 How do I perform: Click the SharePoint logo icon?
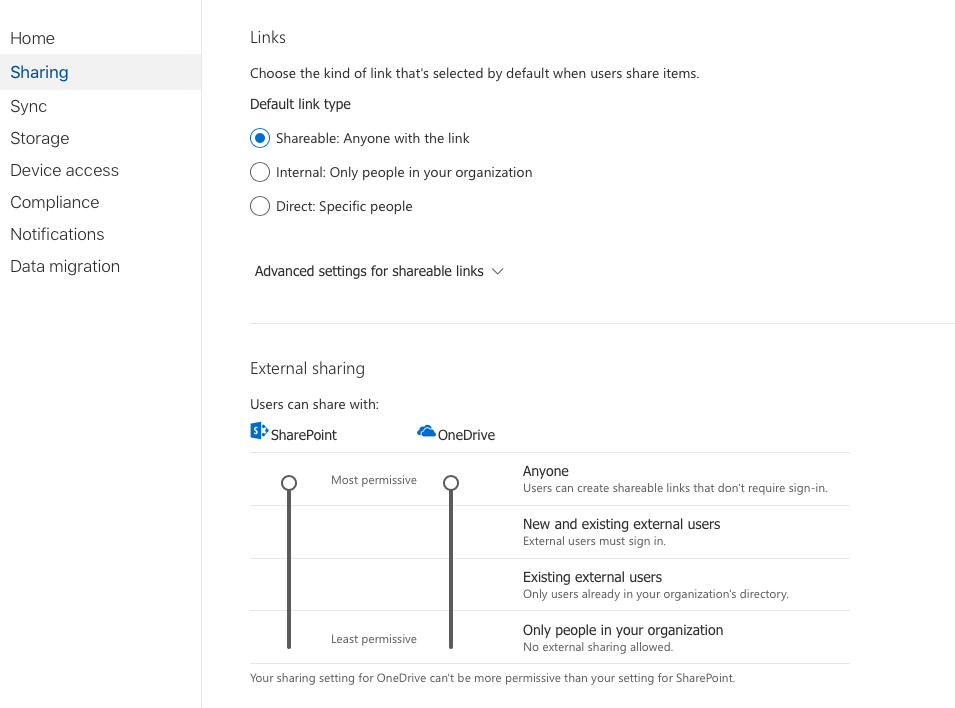[x=259, y=431]
